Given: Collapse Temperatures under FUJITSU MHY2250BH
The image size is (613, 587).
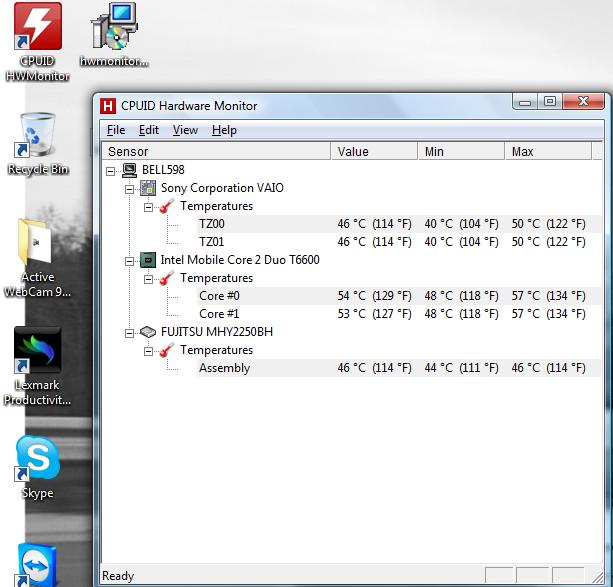Looking at the screenshot, I should pyautogui.click(x=148, y=351).
